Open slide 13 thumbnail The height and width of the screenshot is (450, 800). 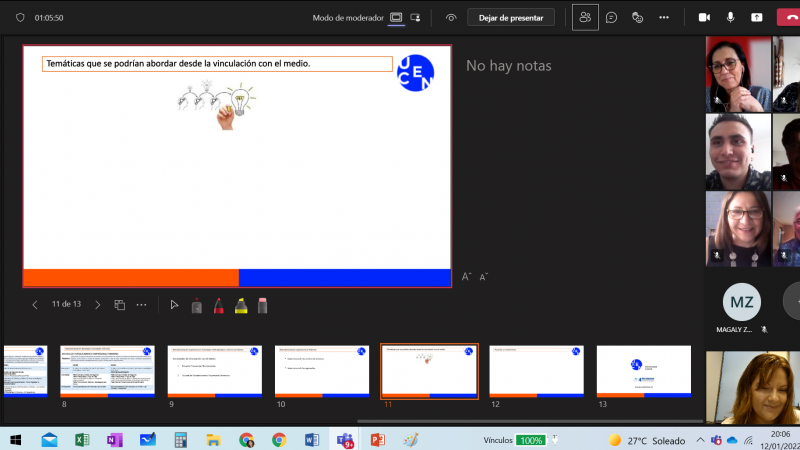tap(643, 371)
